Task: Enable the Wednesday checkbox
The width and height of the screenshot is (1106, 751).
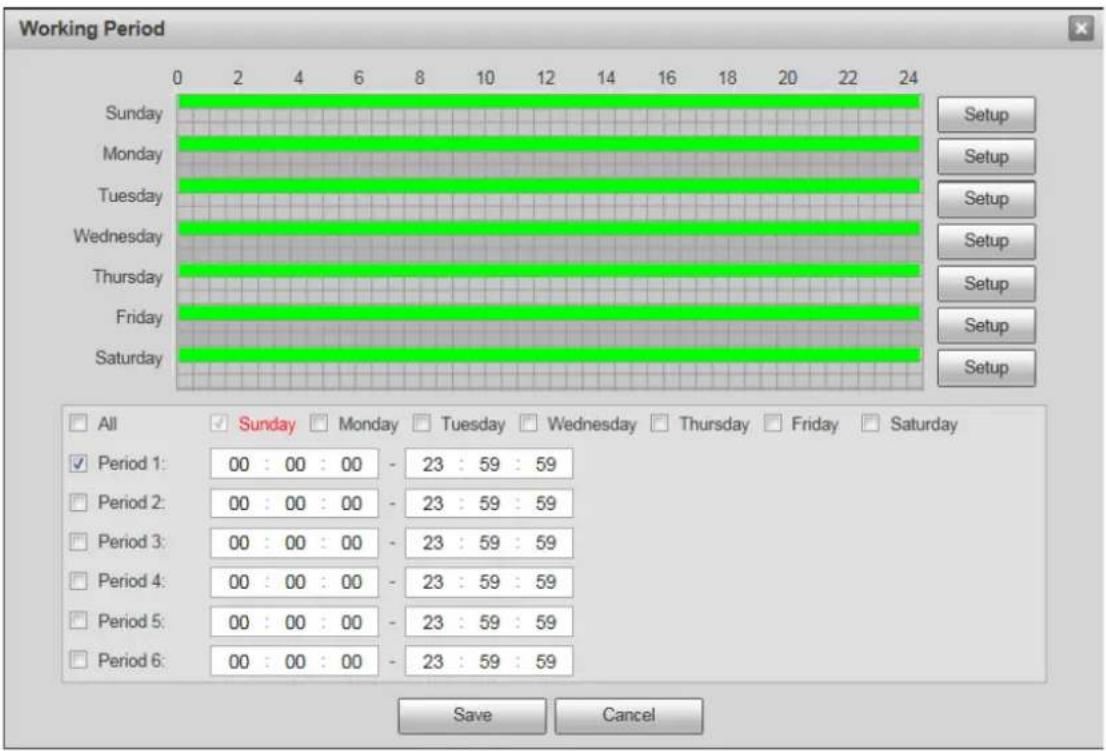Action: pyautogui.click(x=528, y=423)
